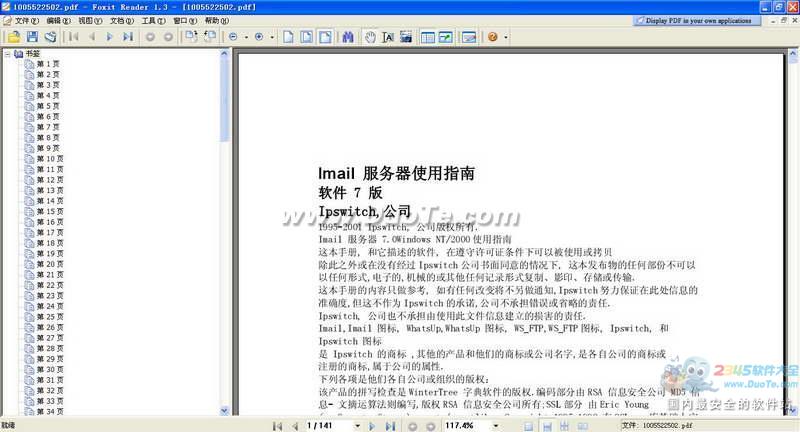Select bookmark 第 34 页
This screenshot has height=432, width=800.
click(x=49, y=412)
